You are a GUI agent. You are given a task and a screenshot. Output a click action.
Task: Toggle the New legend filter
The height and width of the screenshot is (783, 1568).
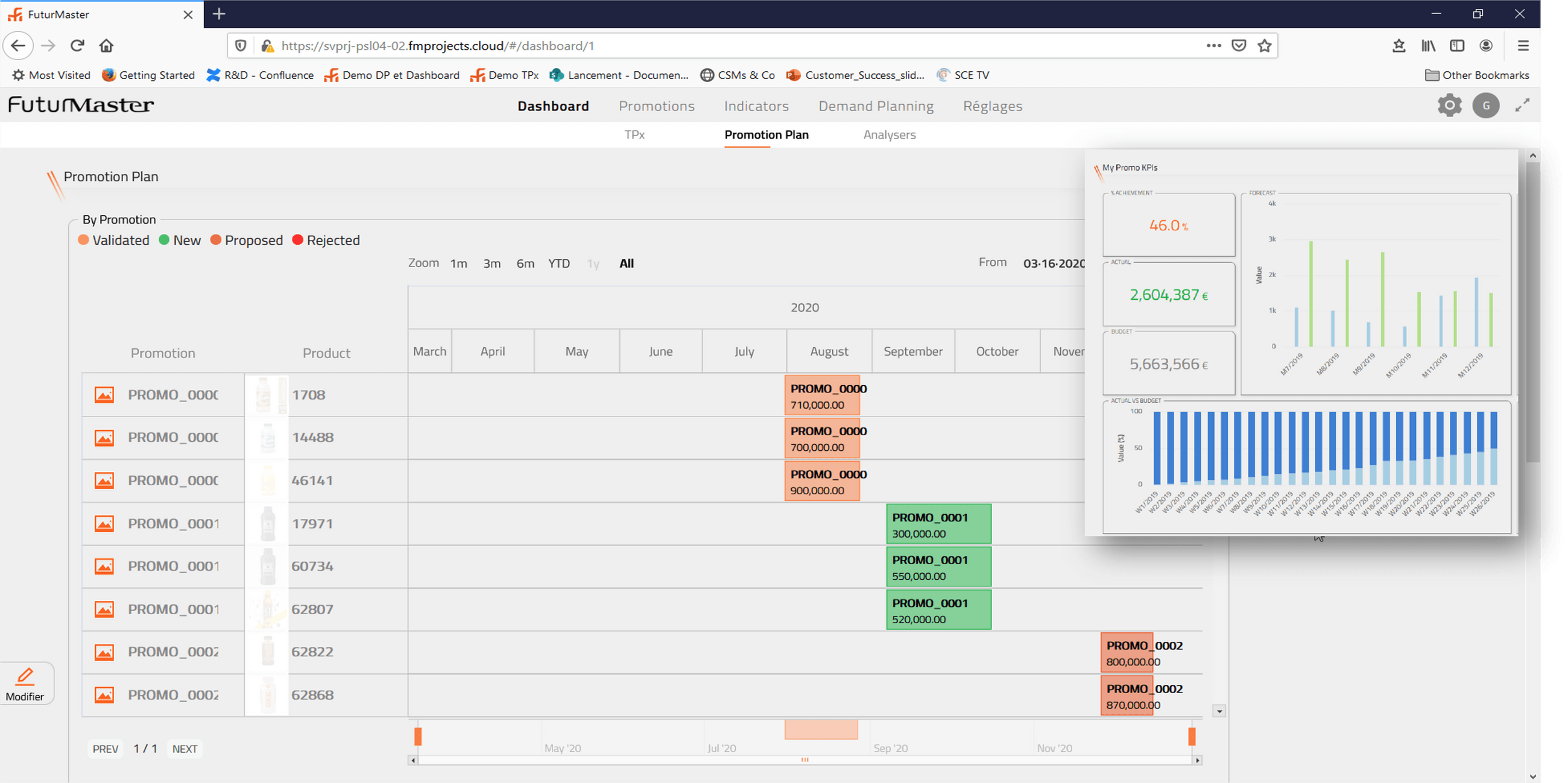pyautogui.click(x=180, y=241)
